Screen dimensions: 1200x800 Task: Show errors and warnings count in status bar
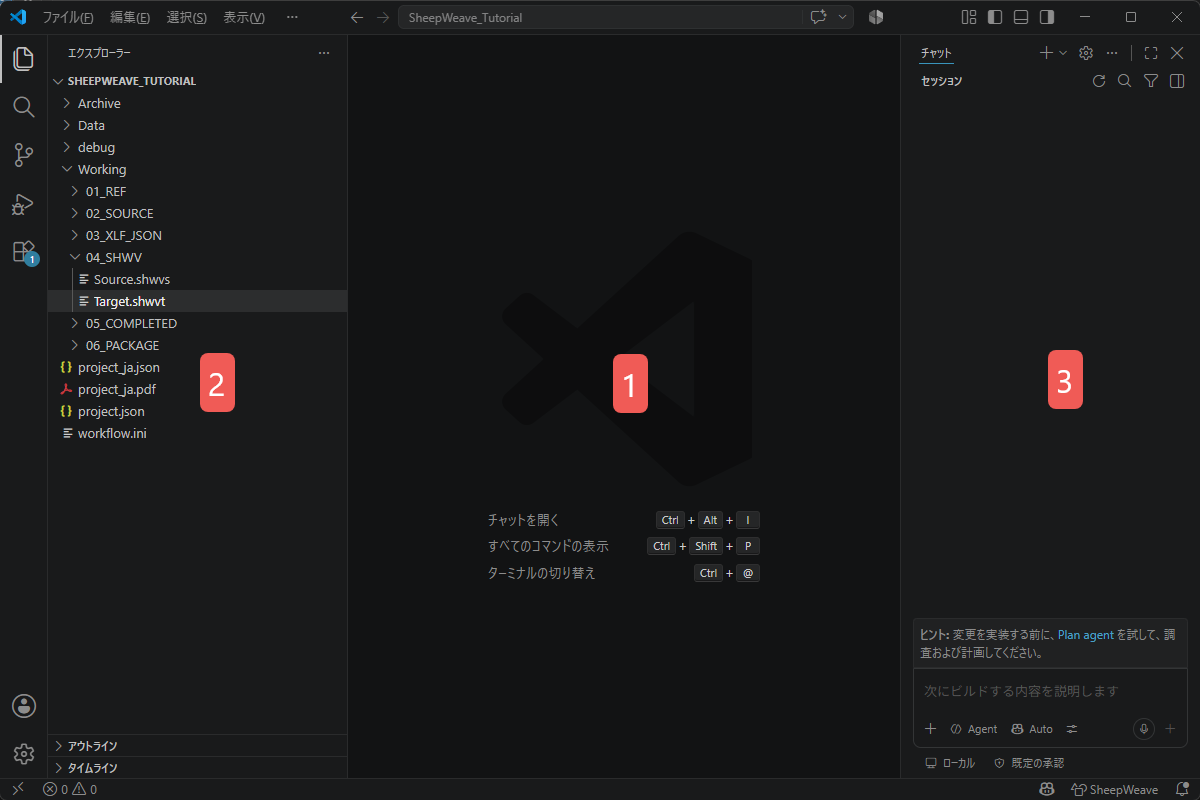70,789
